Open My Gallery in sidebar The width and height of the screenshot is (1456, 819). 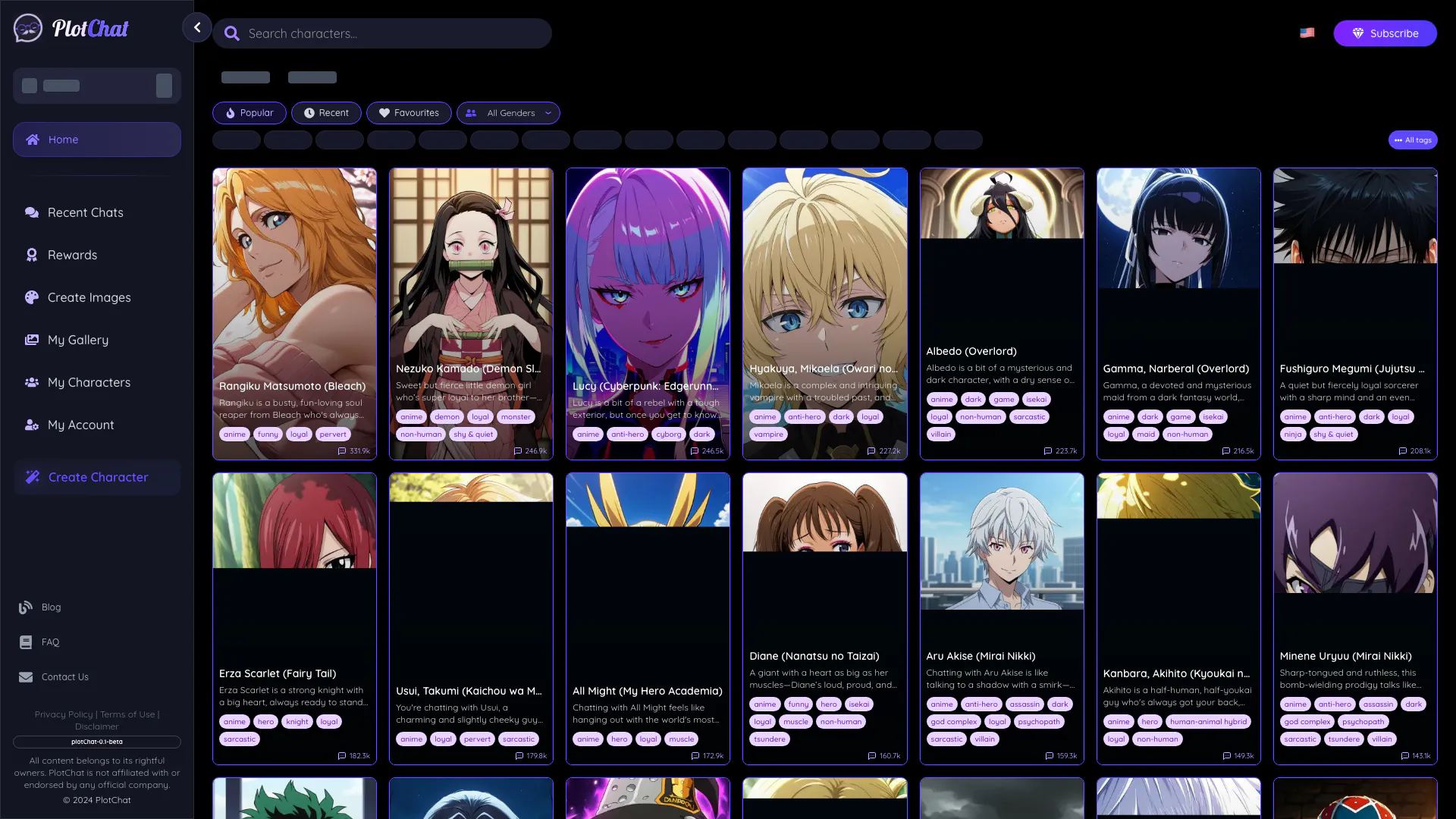77,340
